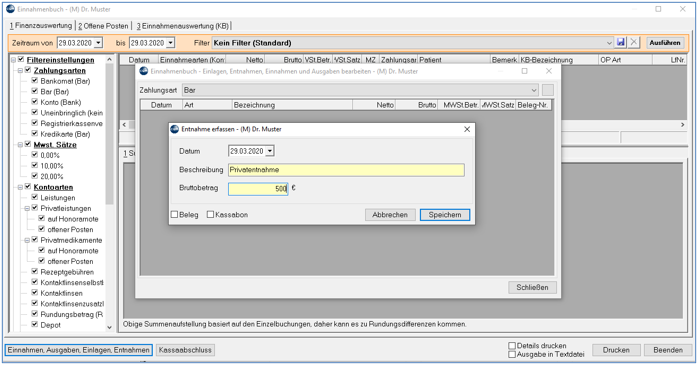Open the Filter Kein Filter dropdown
698x365 pixels.
coord(609,43)
